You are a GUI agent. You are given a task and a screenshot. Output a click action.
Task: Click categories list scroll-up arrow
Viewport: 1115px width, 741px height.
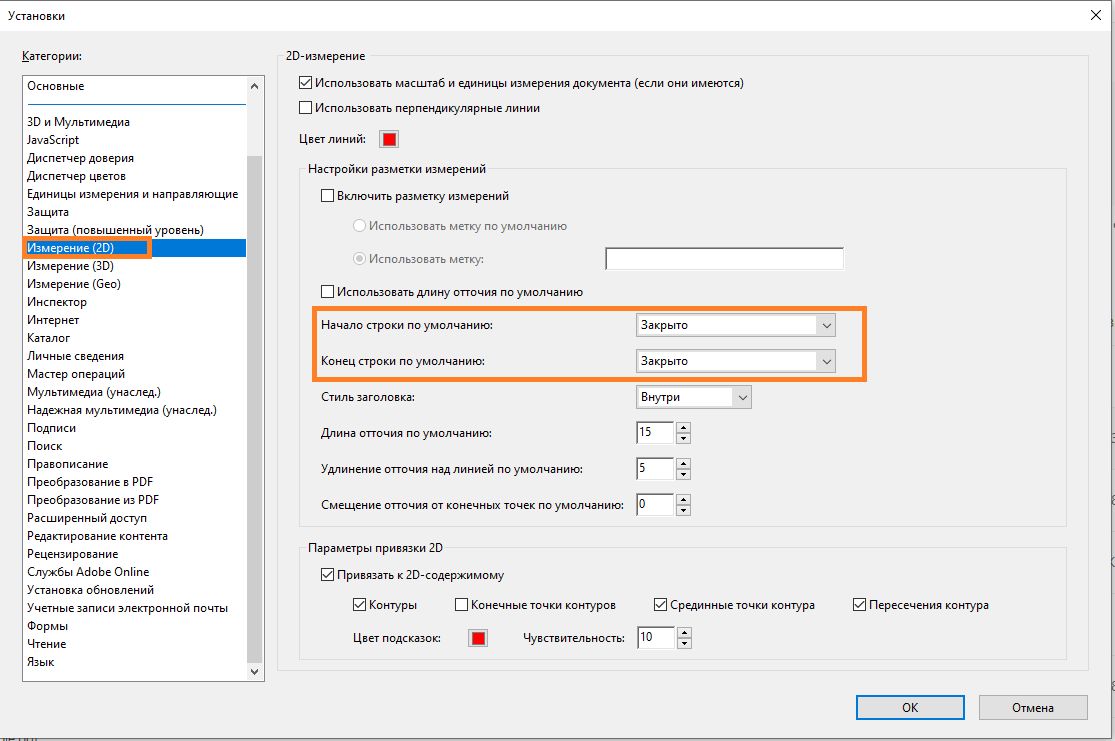(x=255, y=86)
